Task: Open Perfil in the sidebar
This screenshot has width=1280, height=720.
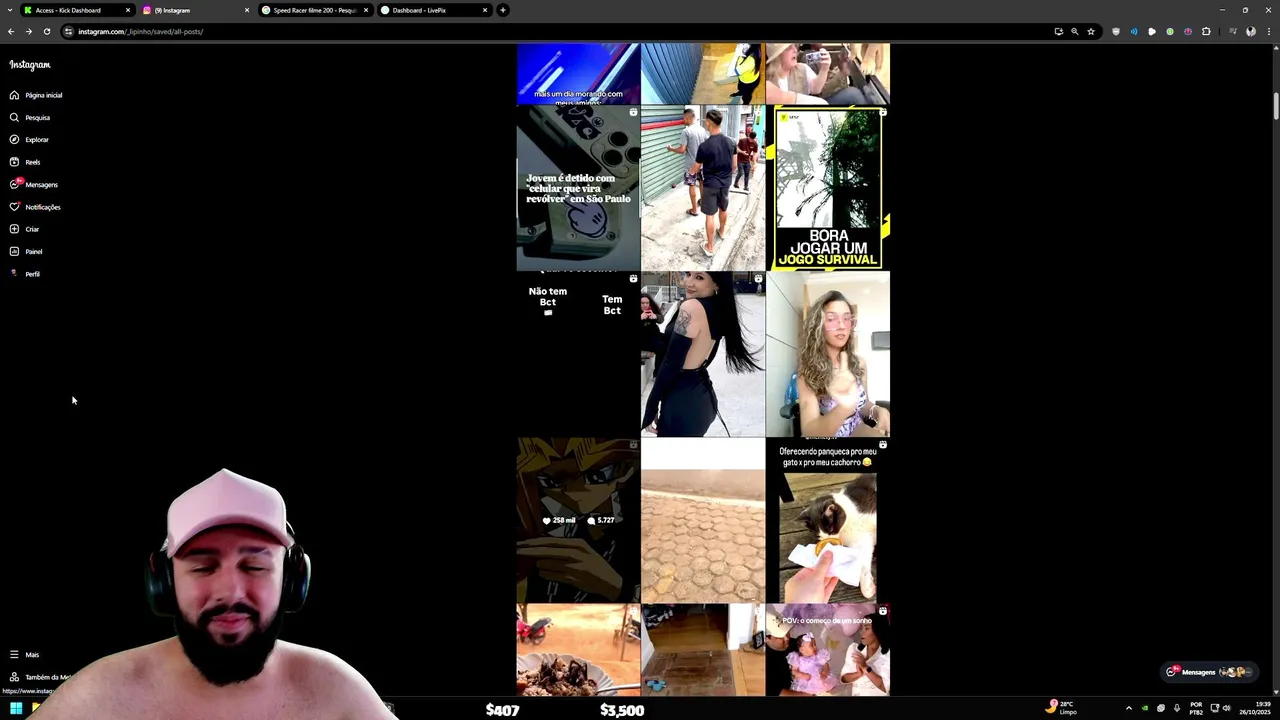Action: [25, 274]
